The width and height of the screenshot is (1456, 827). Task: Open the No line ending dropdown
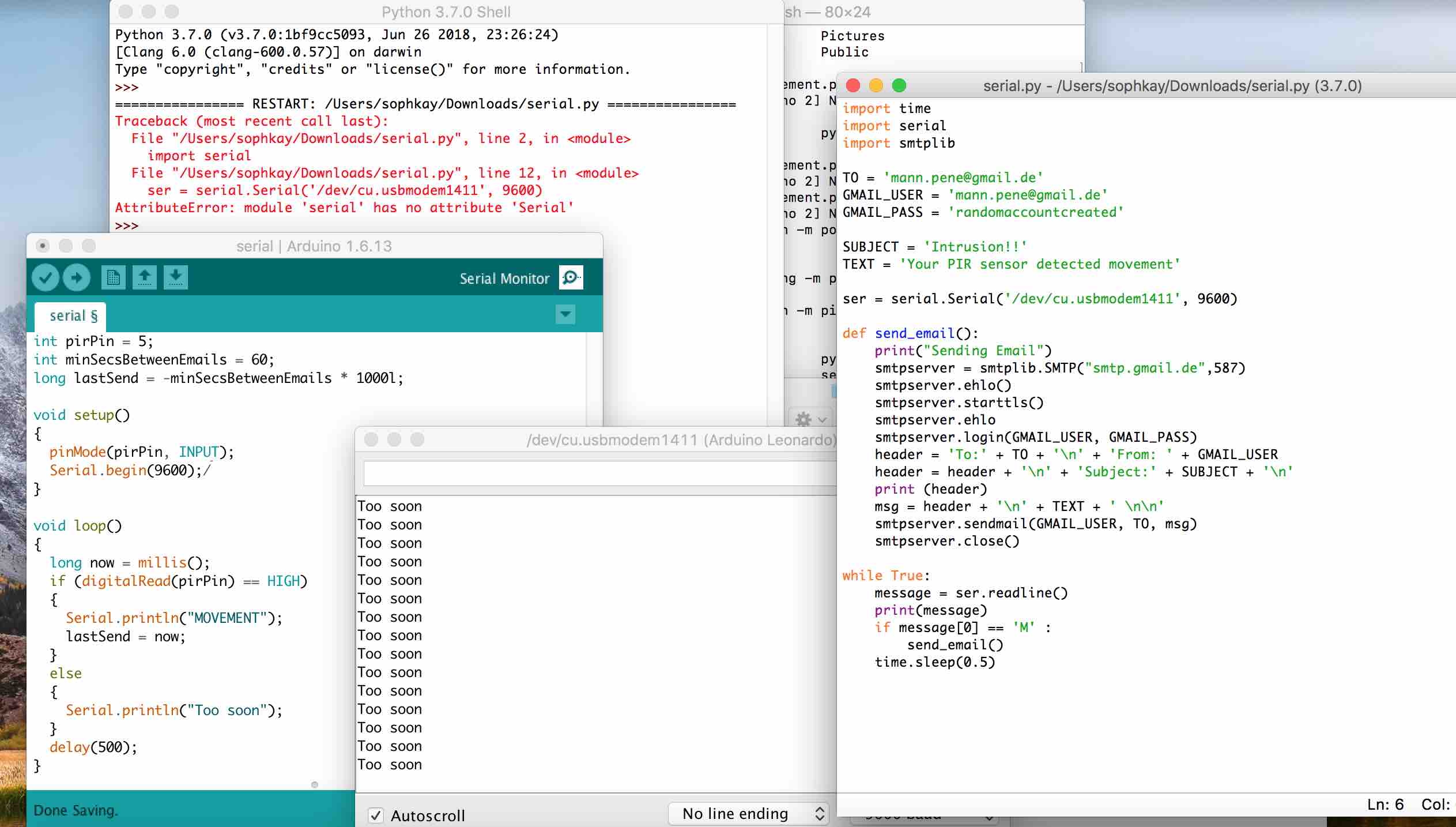click(x=748, y=814)
